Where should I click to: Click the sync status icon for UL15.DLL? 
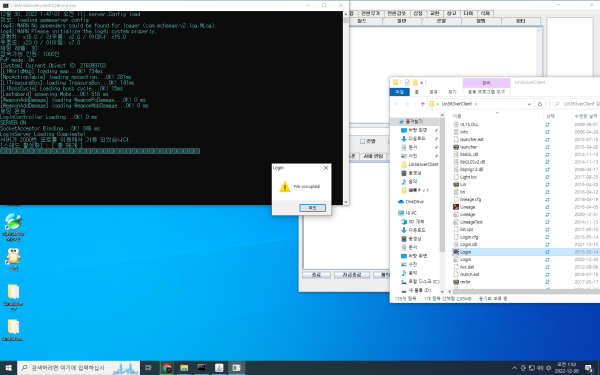click(547, 124)
